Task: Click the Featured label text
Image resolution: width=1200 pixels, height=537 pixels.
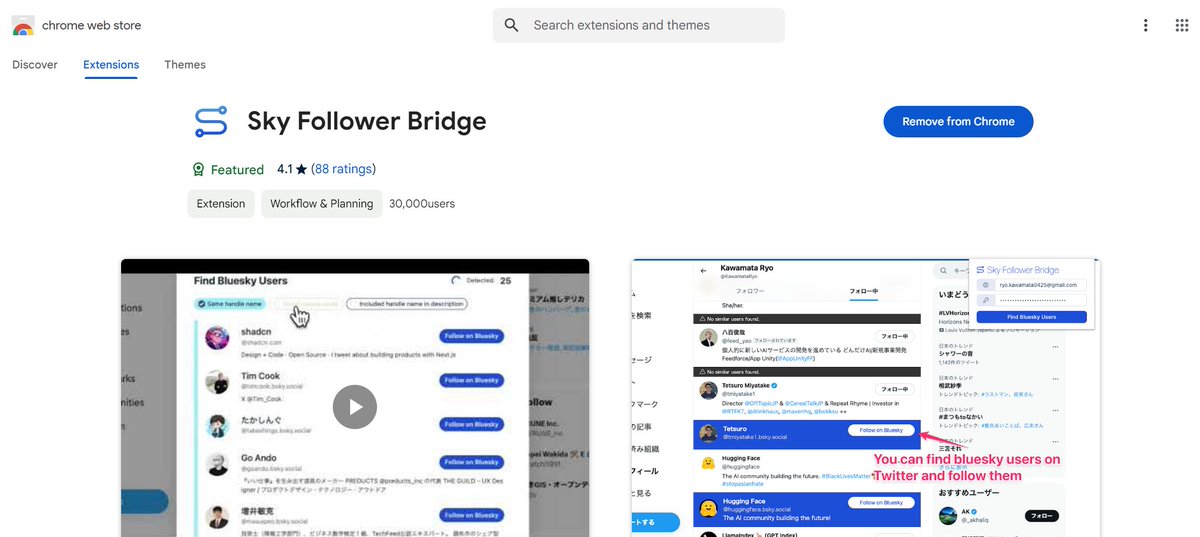Action: point(237,170)
